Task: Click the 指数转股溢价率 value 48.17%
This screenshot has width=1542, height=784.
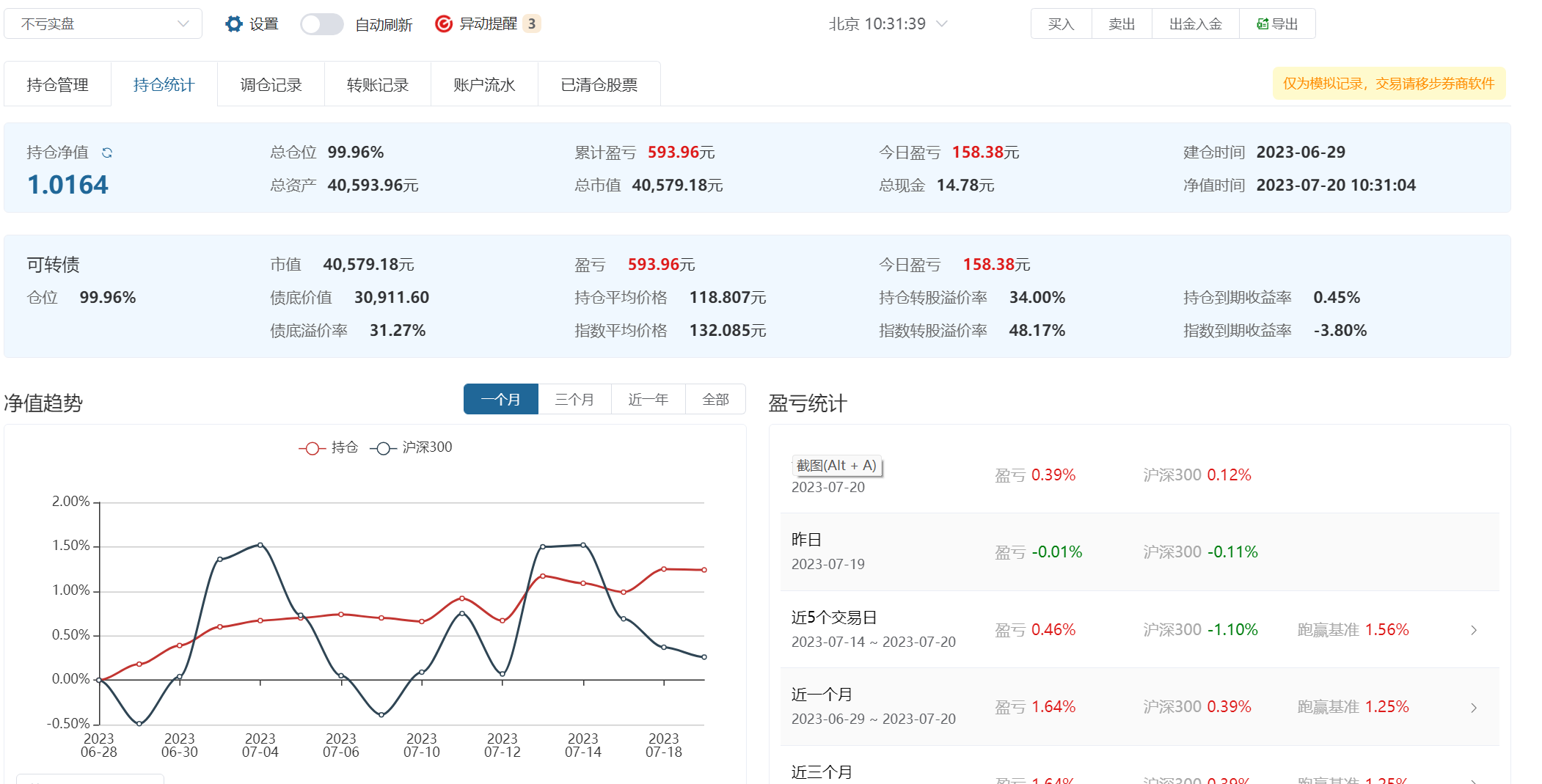Action: [x=1037, y=331]
